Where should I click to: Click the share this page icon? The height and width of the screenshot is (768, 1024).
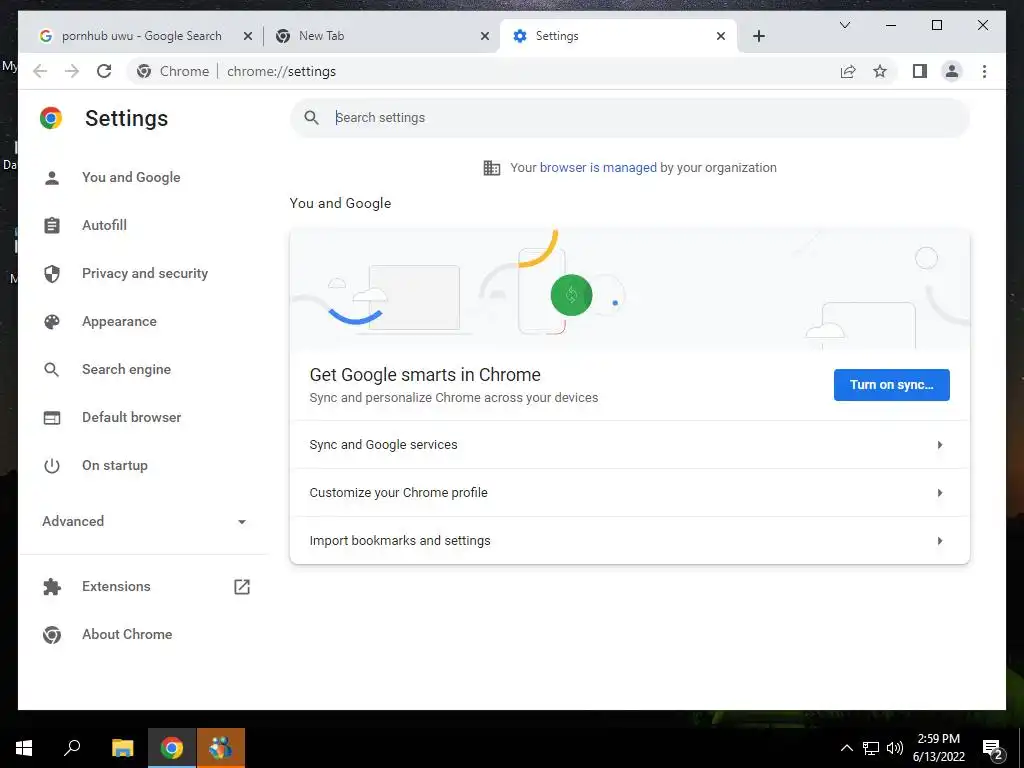[848, 71]
